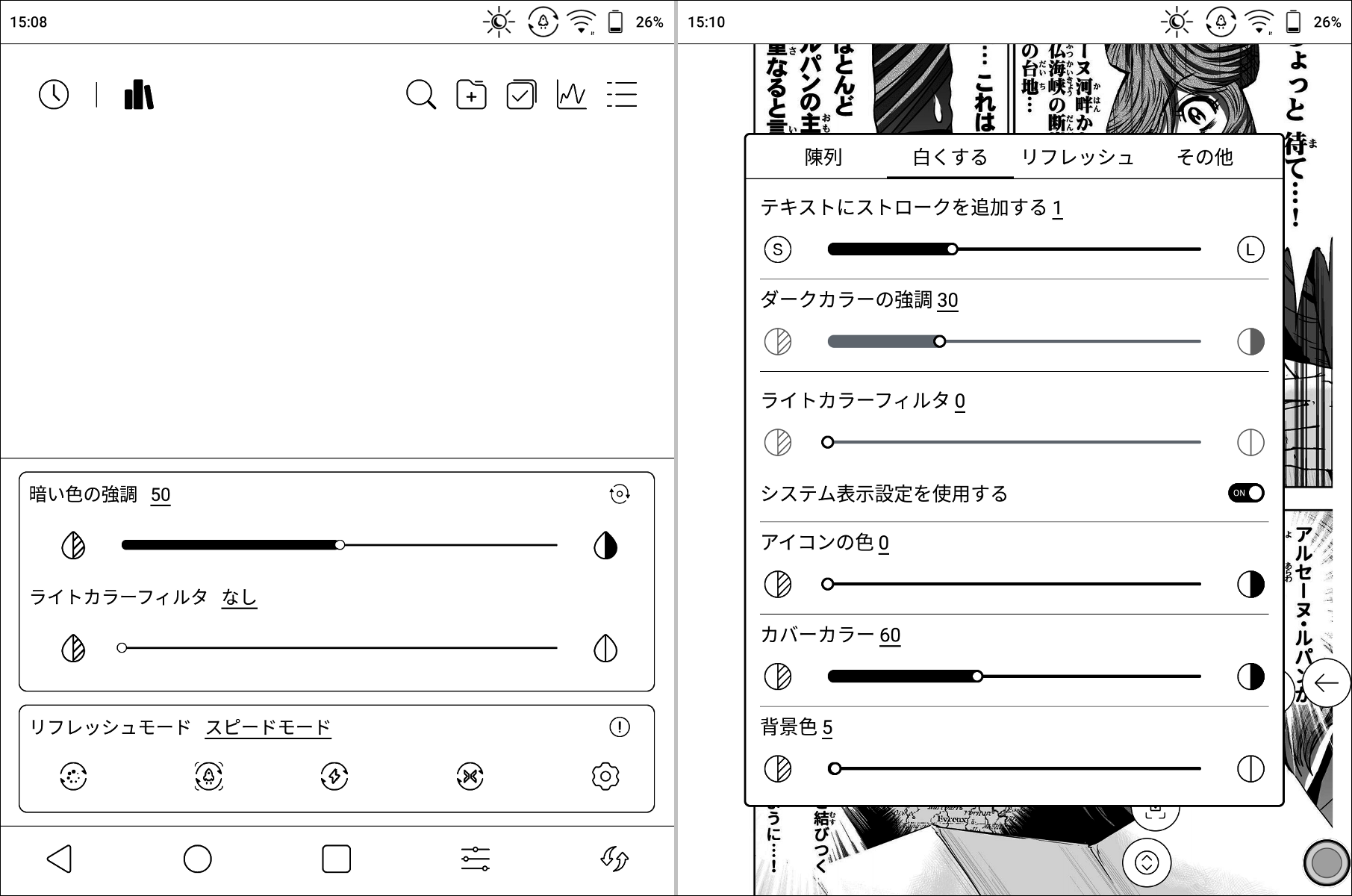This screenshot has width=1352, height=896.
Task: Open the reading statistics icon
Action: (x=570, y=94)
